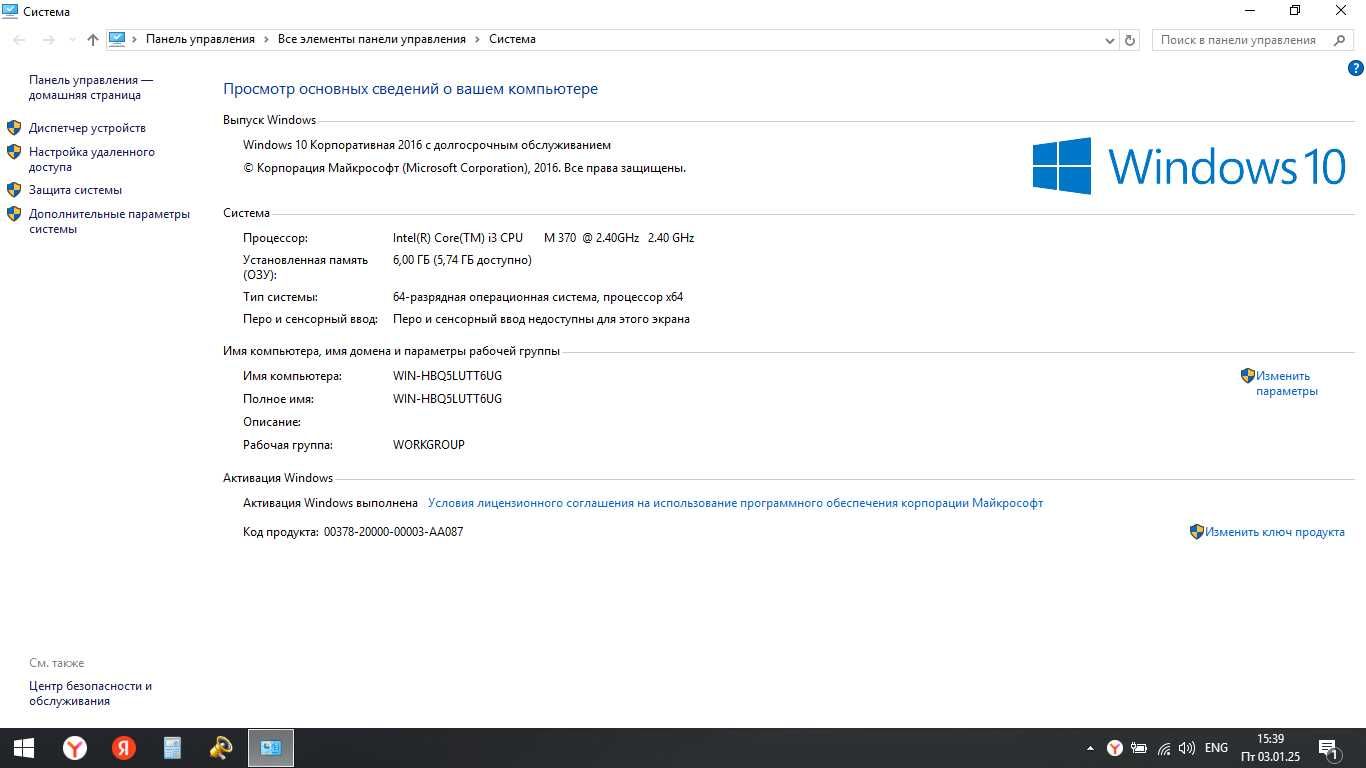The width and height of the screenshot is (1366, 768).
Task: Click the active System window taskbar button
Action: [x=271, y=748]
